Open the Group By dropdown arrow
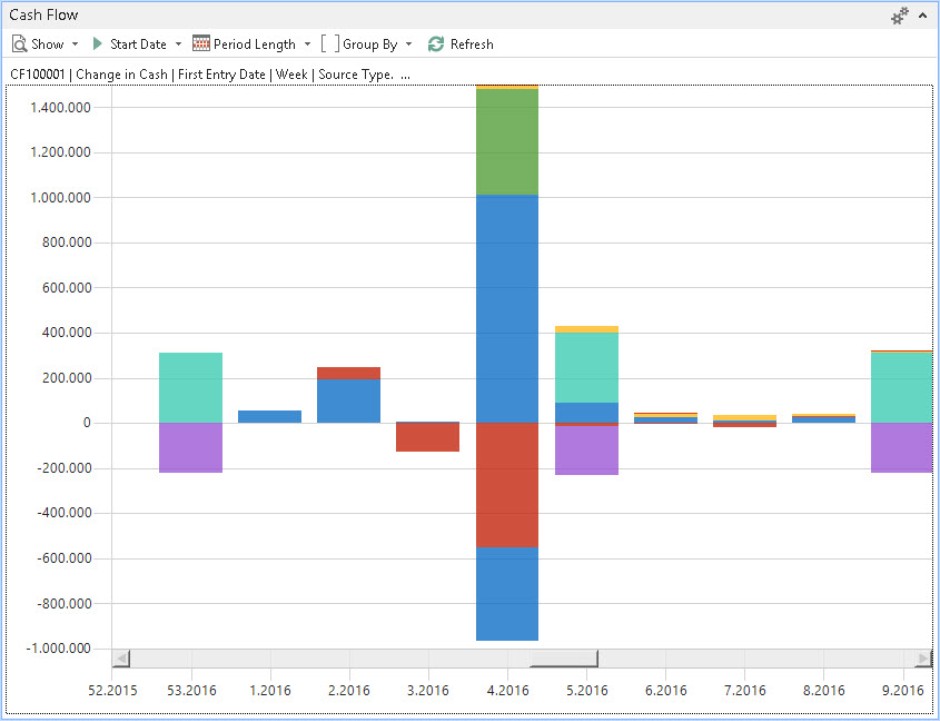The image size is (940, 721). (x=408, y=44)
